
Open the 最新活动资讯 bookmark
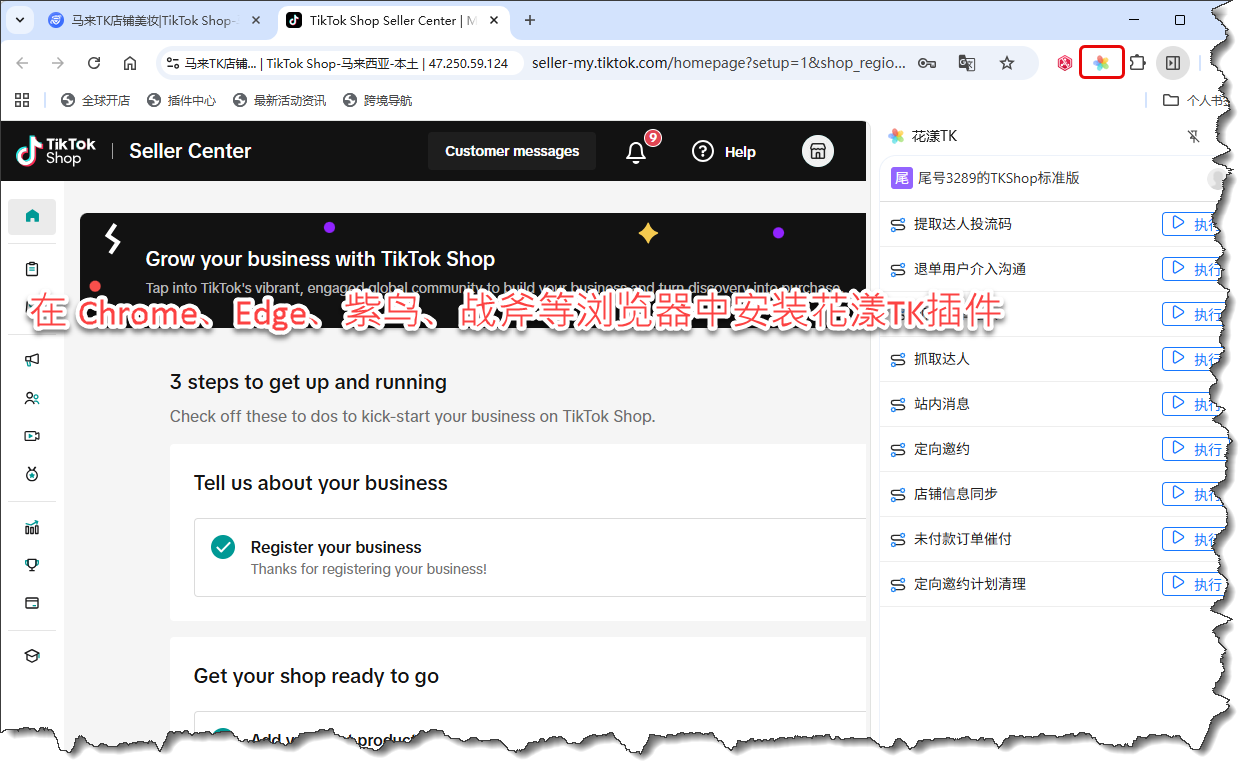pyautogui.click(x=279, y=100)
